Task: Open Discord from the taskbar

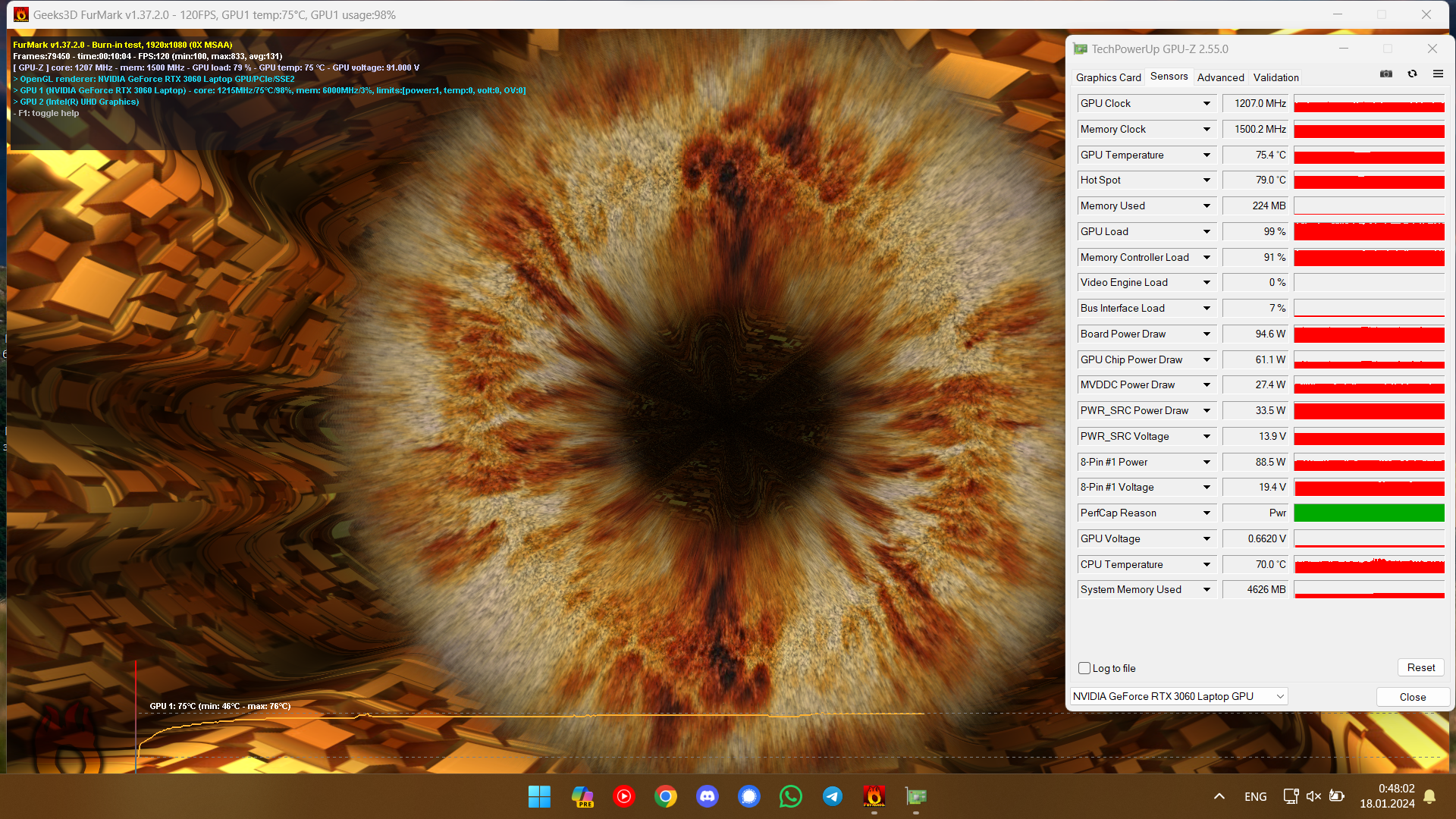Action: (708, 796)
